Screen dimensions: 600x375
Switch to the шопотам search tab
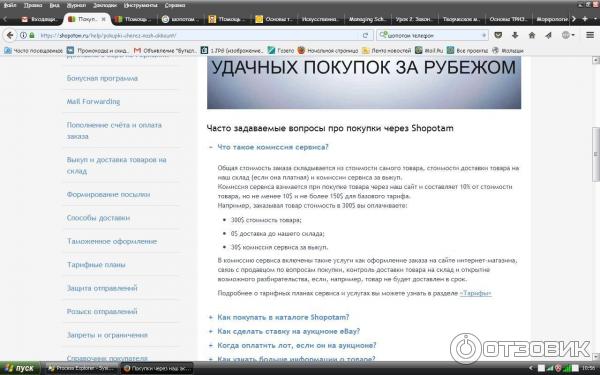pos(180,19)
